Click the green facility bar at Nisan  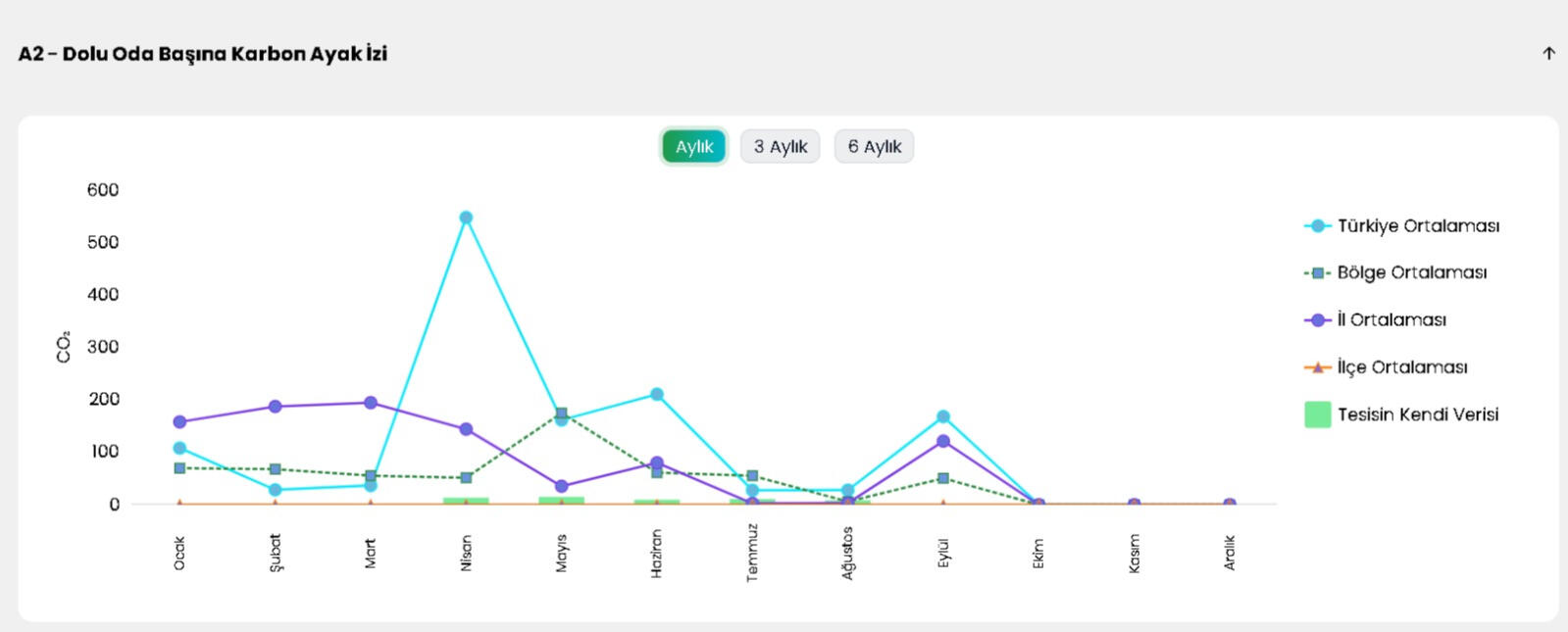pyautogui.click(x=466, y=501)
